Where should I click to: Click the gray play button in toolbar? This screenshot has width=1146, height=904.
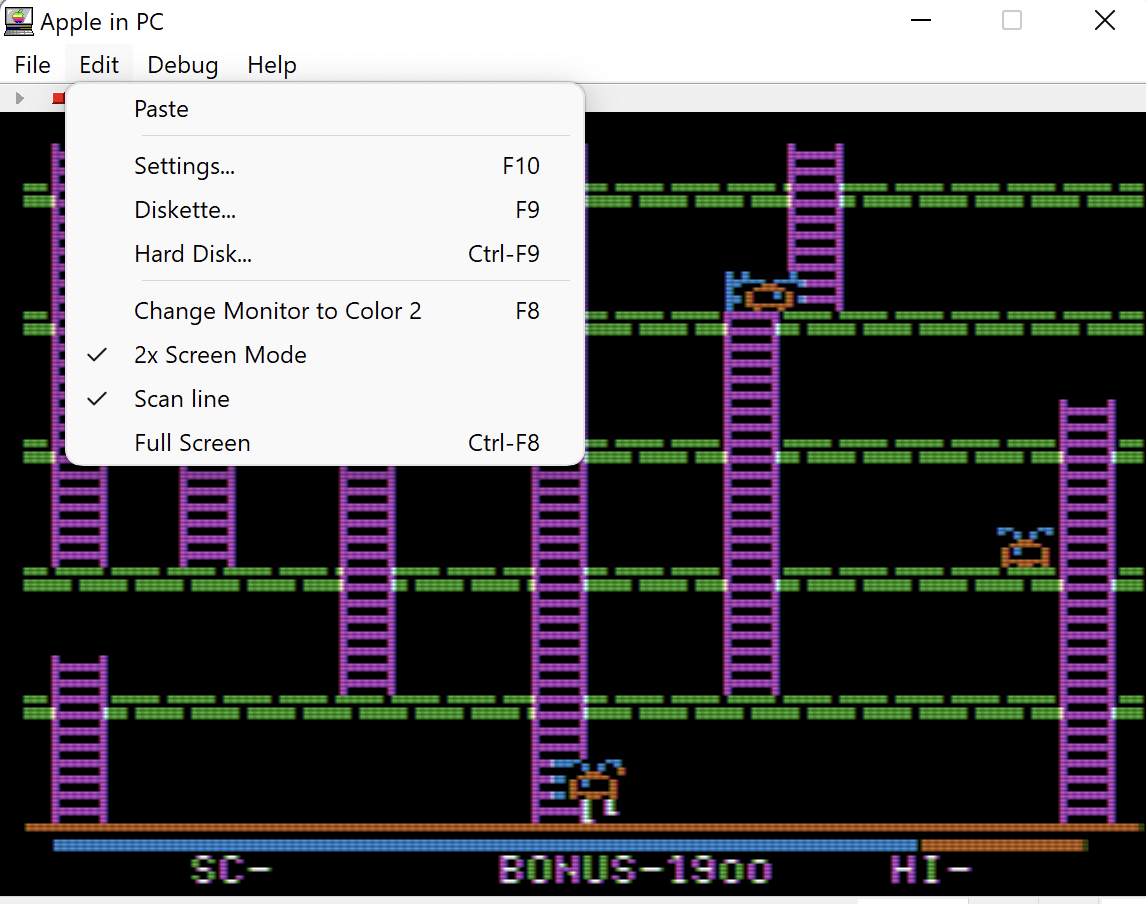coord(19,98)
